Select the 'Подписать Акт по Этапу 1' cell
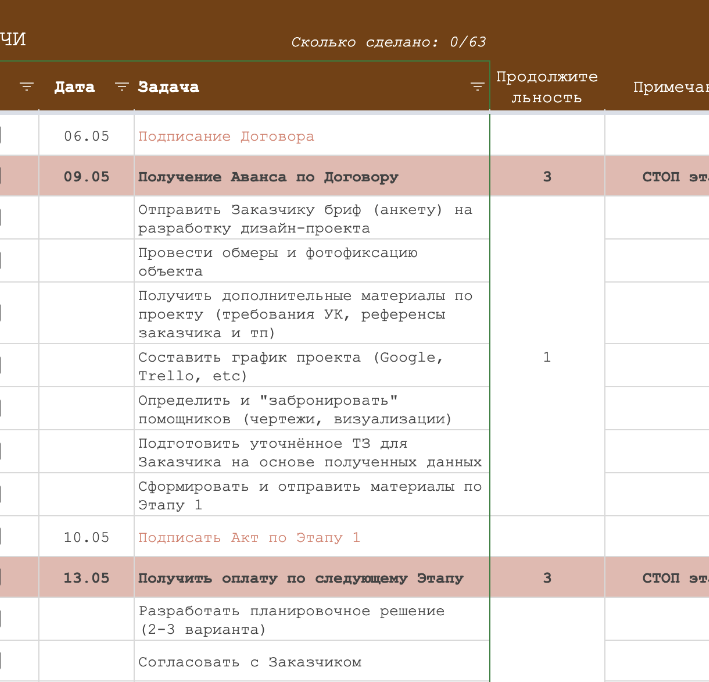The width and height of the screenshot is (709, 682). point(249,537)
